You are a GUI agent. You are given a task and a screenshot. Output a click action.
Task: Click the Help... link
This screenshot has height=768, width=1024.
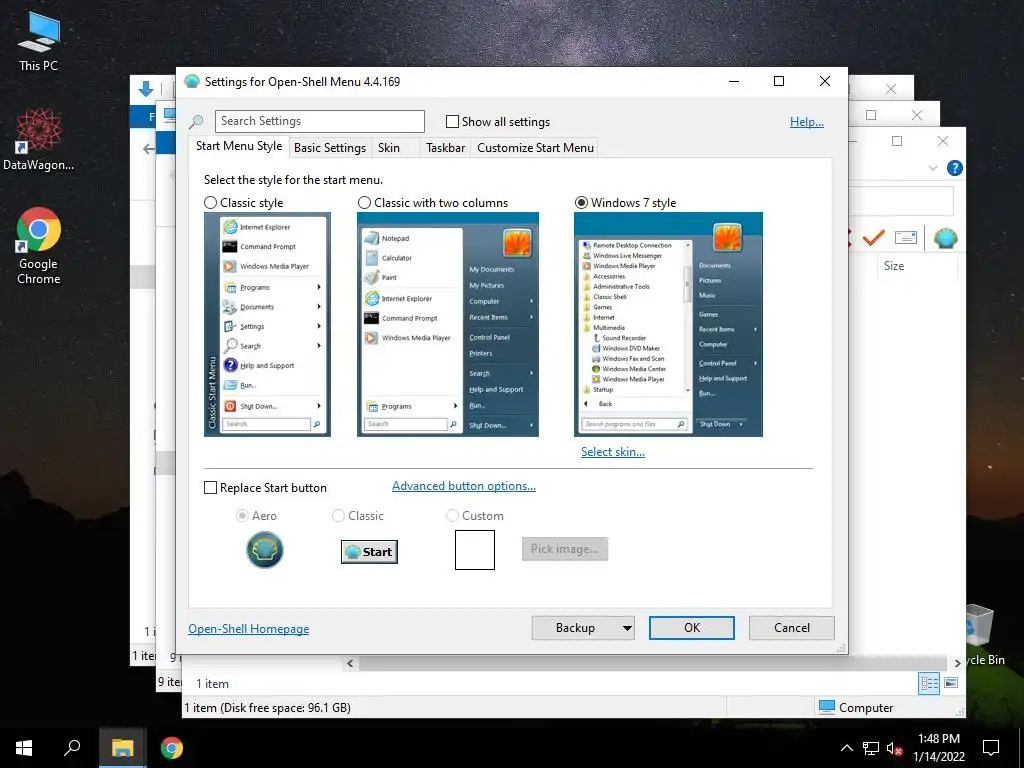pos(807,121)
